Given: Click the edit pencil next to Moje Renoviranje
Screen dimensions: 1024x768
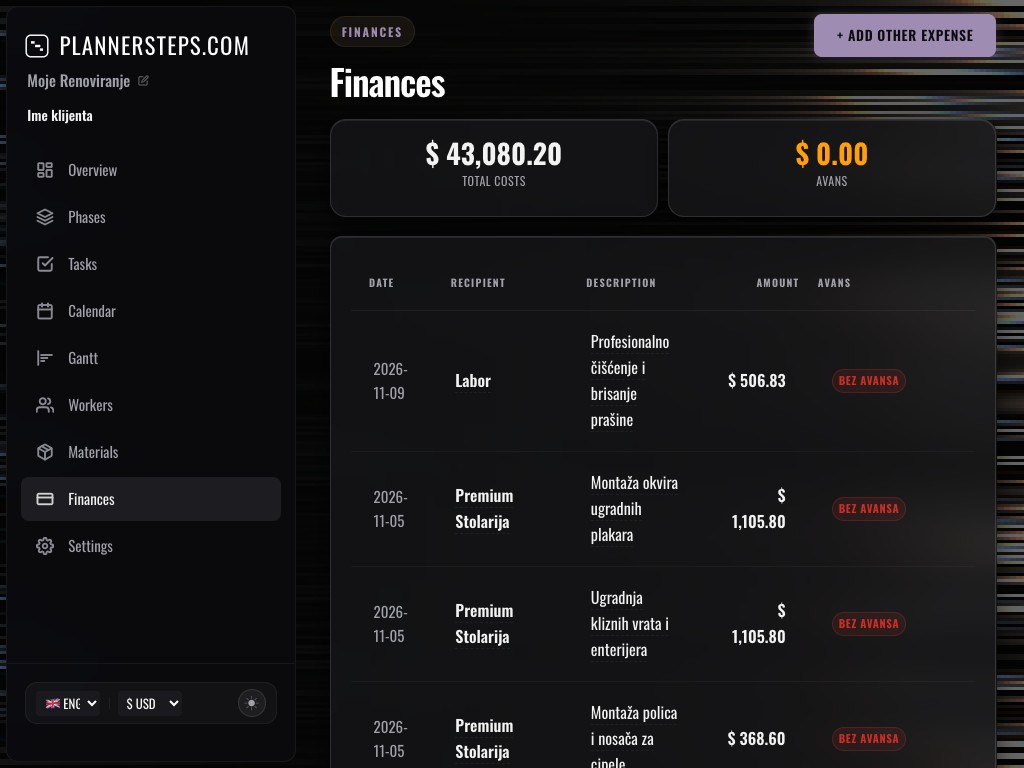Looking at the screenshot, I should (x=143, y=80).
